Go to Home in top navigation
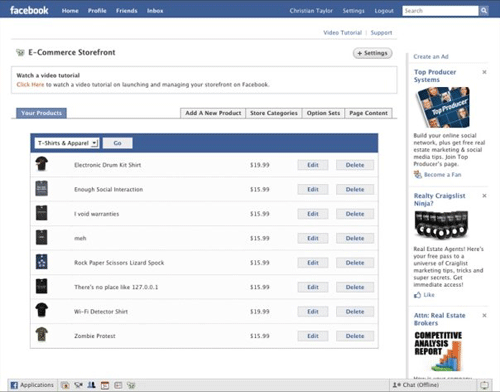This screenshot has width=500, height=392. coord(70,11)
